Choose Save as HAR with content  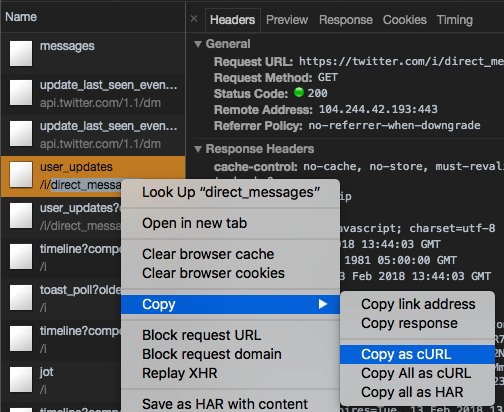(x=231, y=404)
